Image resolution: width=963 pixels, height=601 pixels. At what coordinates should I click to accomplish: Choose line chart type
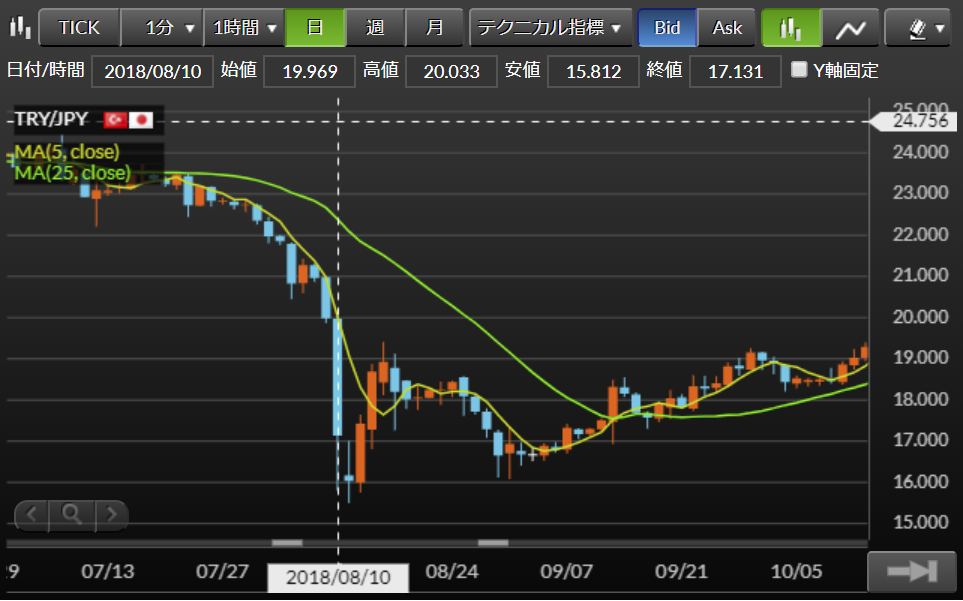[851, 28]
